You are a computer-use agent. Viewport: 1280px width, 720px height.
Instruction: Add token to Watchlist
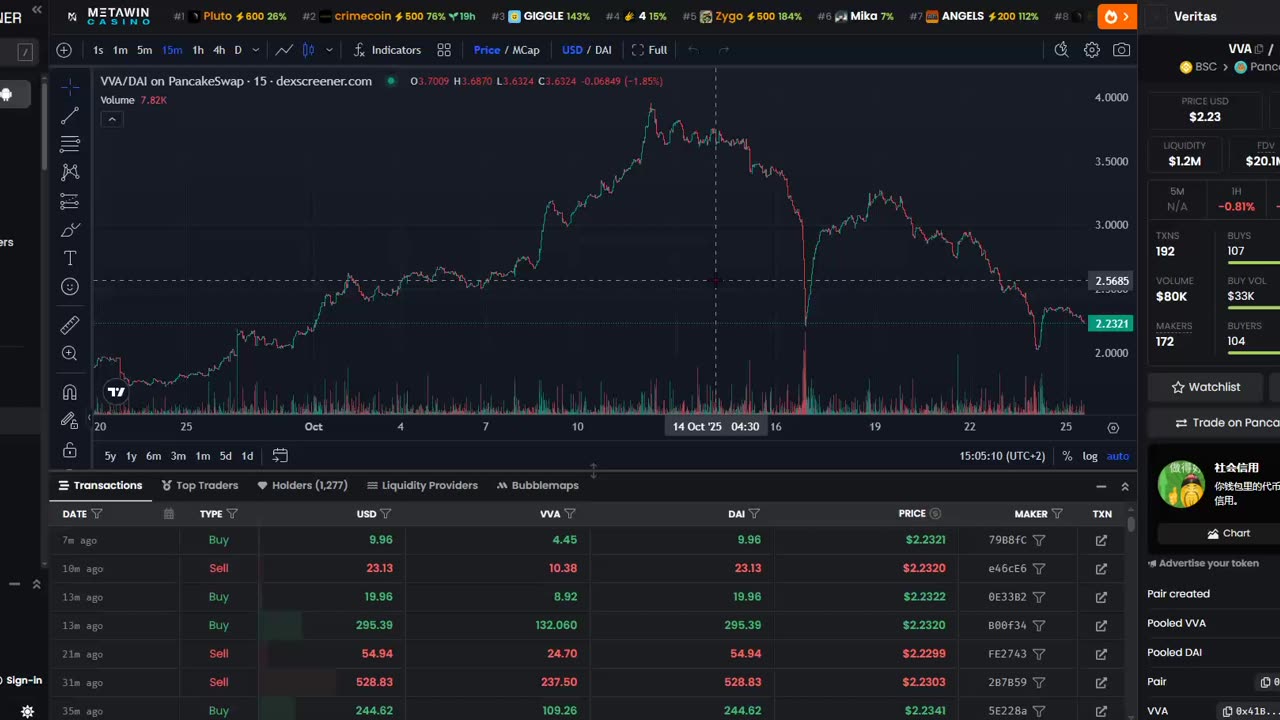(1206, 387)
